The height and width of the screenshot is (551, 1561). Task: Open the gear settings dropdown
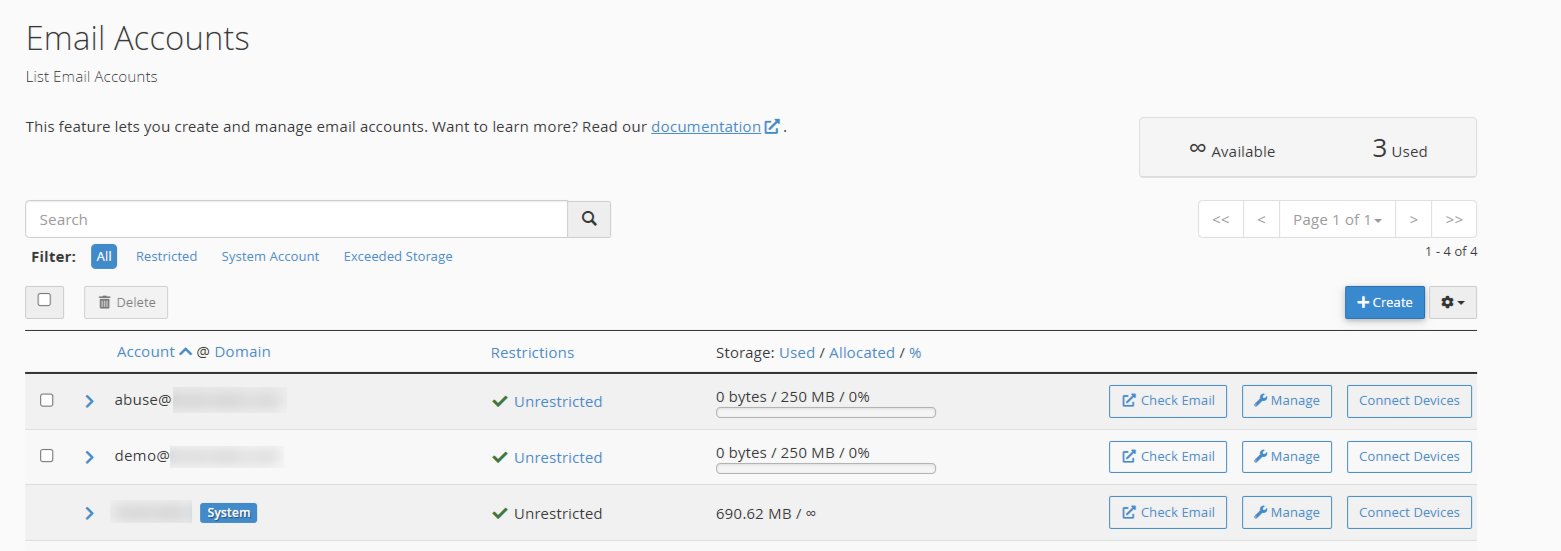click(x=1452, y=302)
